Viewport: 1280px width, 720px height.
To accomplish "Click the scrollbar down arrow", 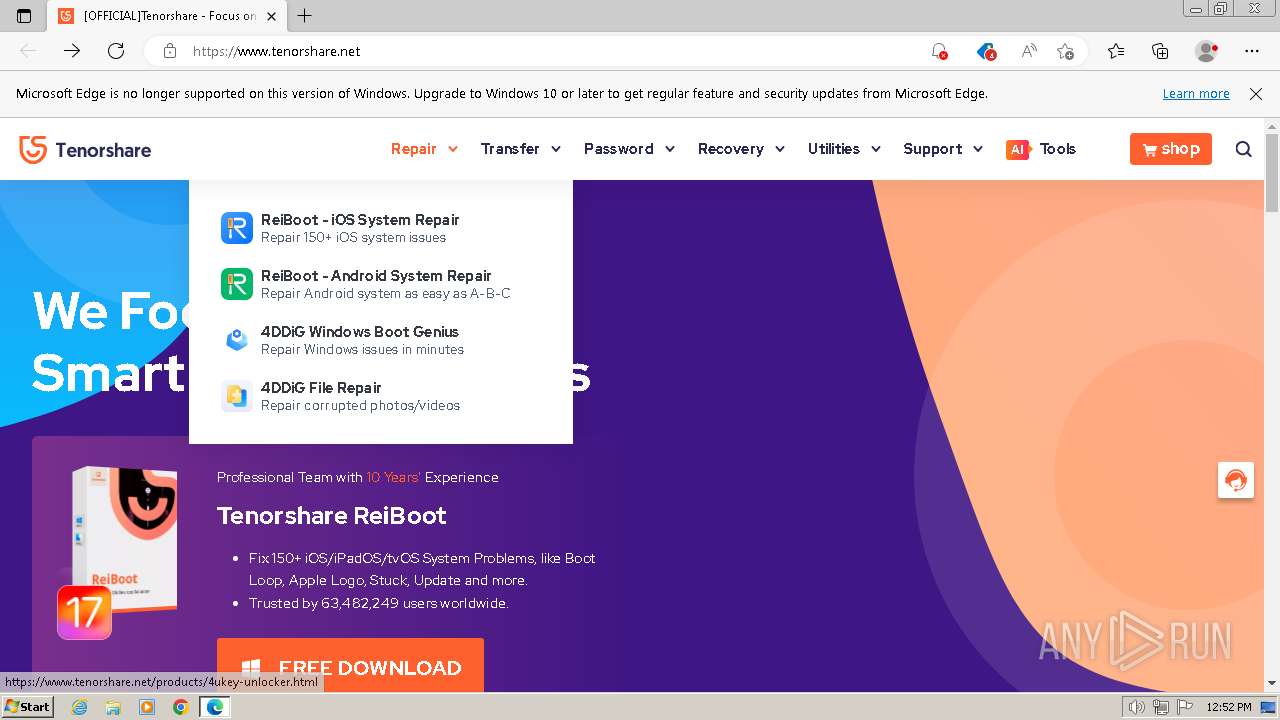I will tap(1272, 683).
